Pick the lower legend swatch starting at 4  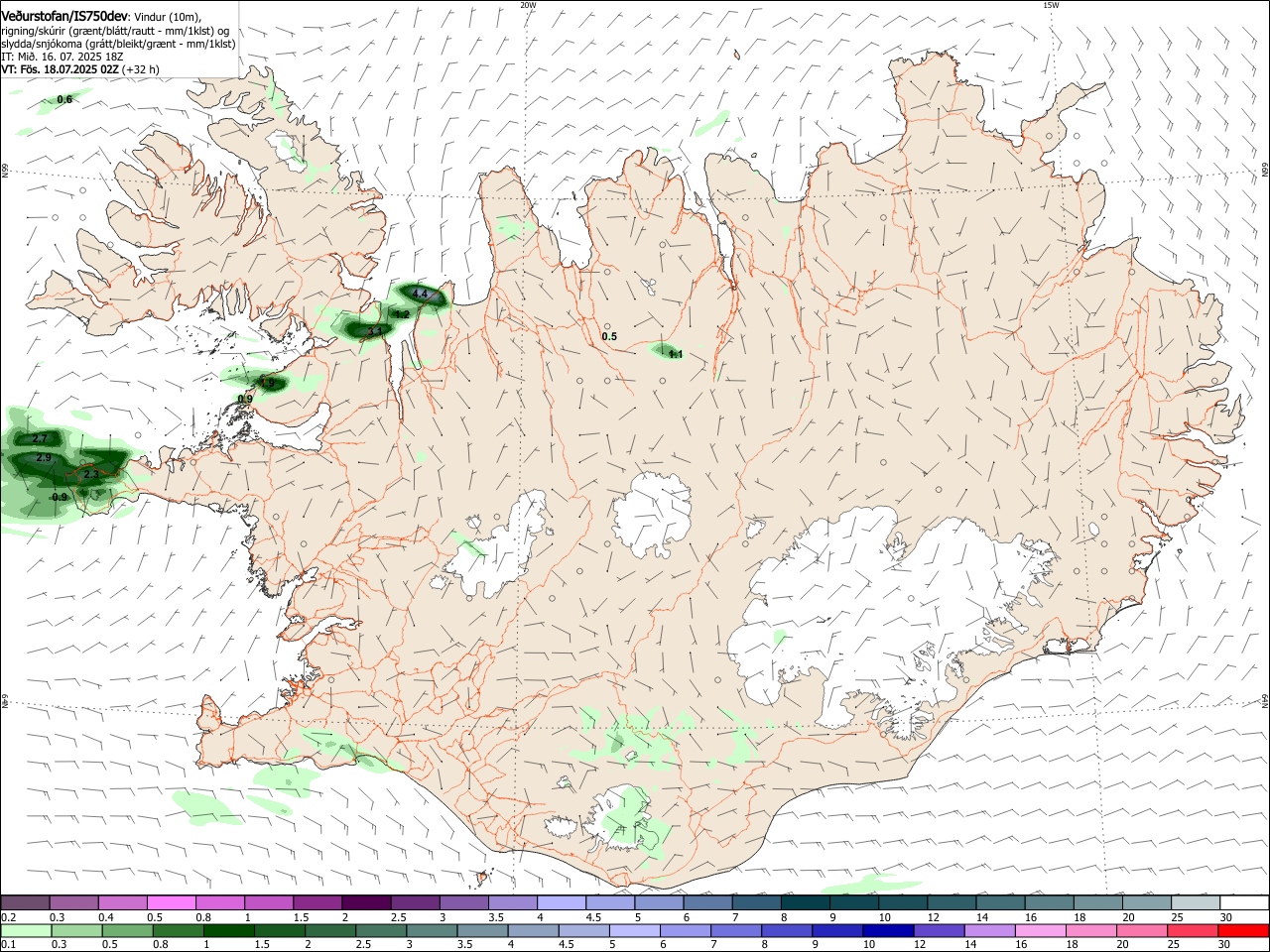(x=533, y=930)
